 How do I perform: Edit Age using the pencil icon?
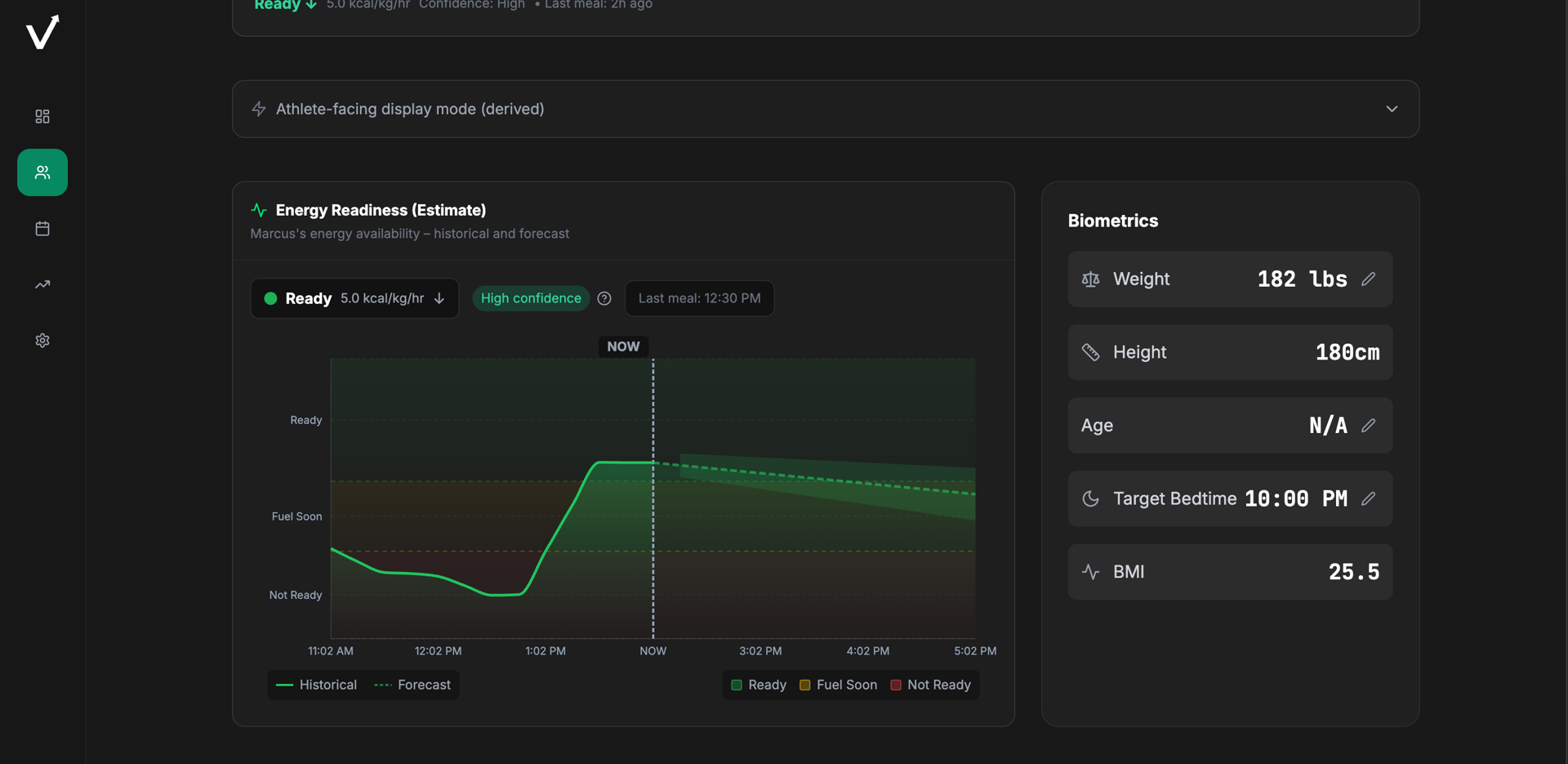(1368, 426)
